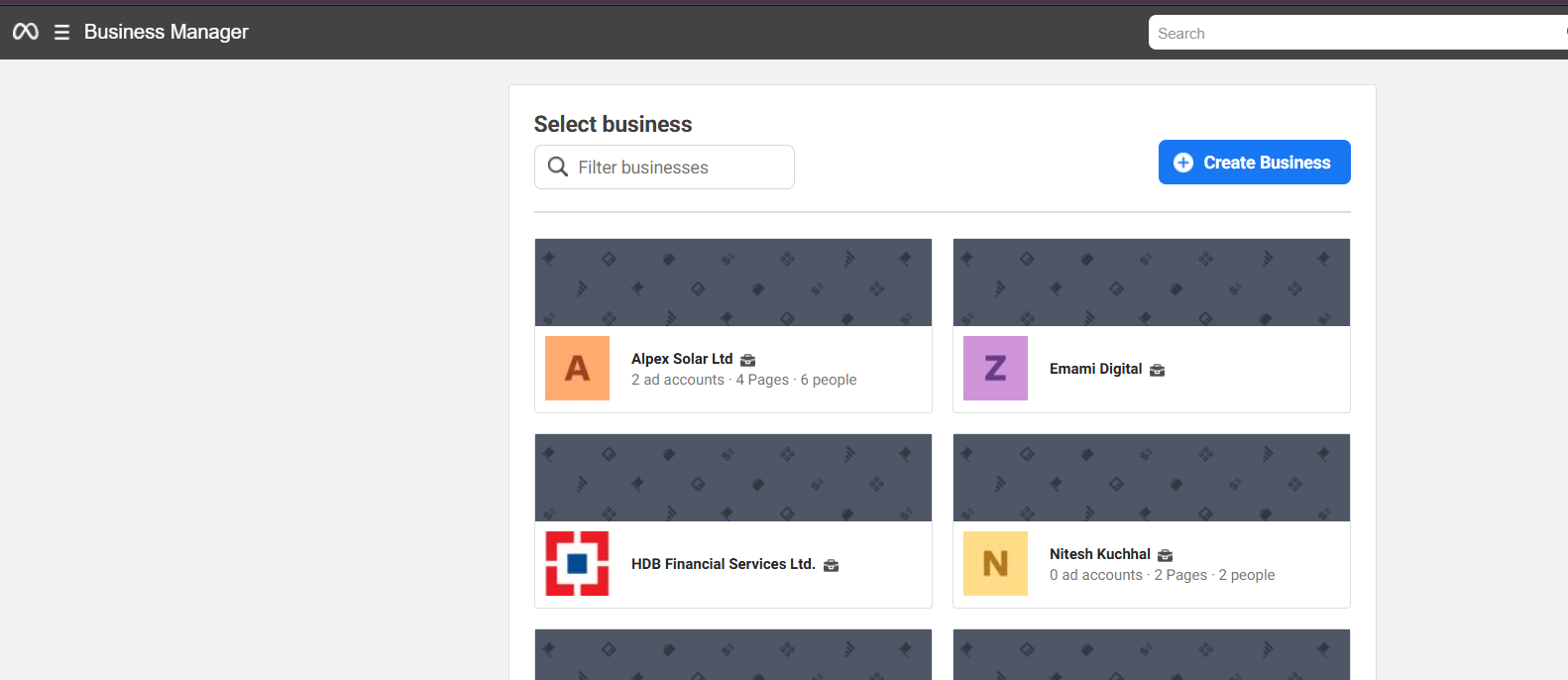Click the yellow N Nitesh Kuchhal avatar
This screenshot has width=1568, height=680.
(x=995, y=563)
